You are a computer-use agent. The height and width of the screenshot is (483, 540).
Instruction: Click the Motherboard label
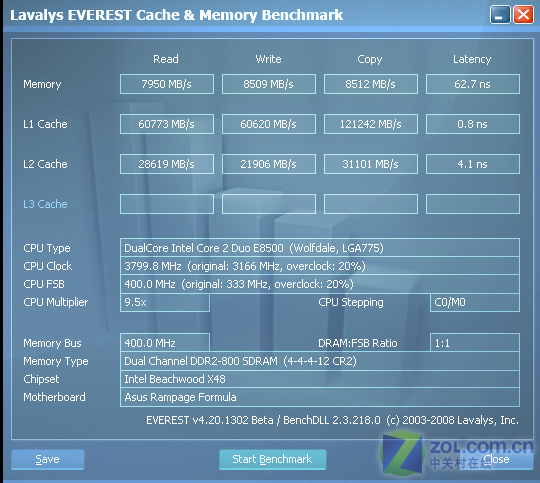click(54, 397)
